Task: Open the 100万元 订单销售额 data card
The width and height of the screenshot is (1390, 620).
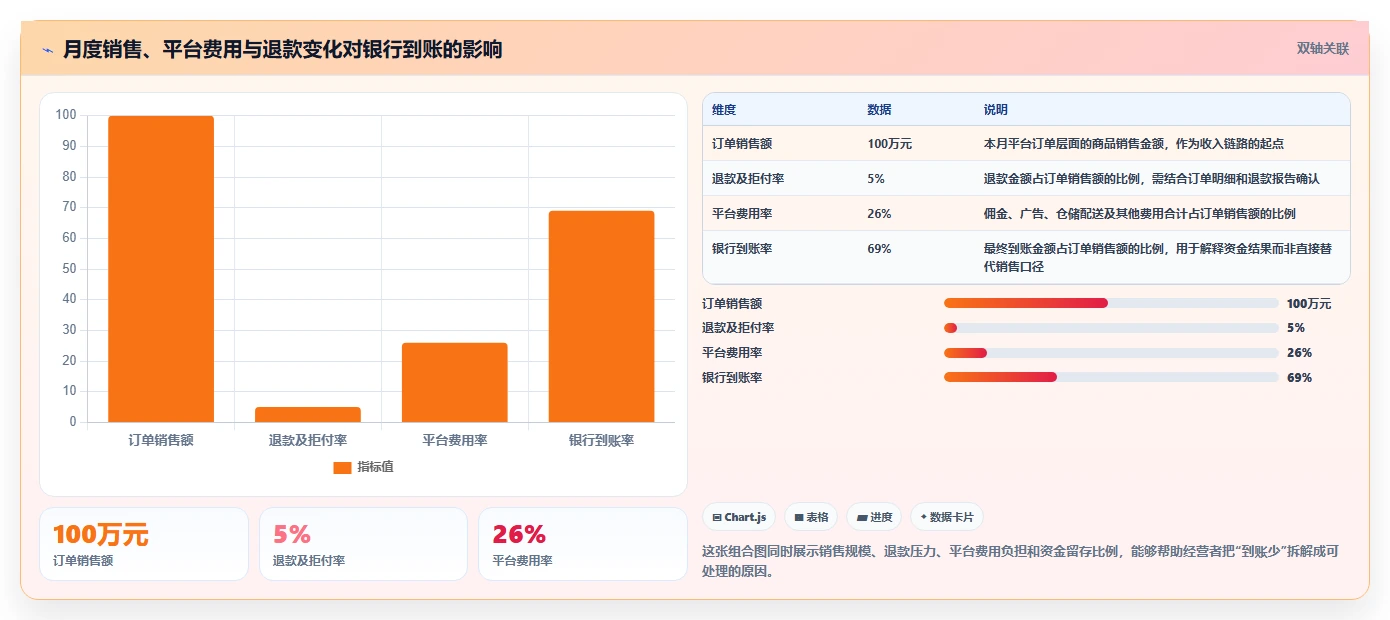Action: click(144, 544)
